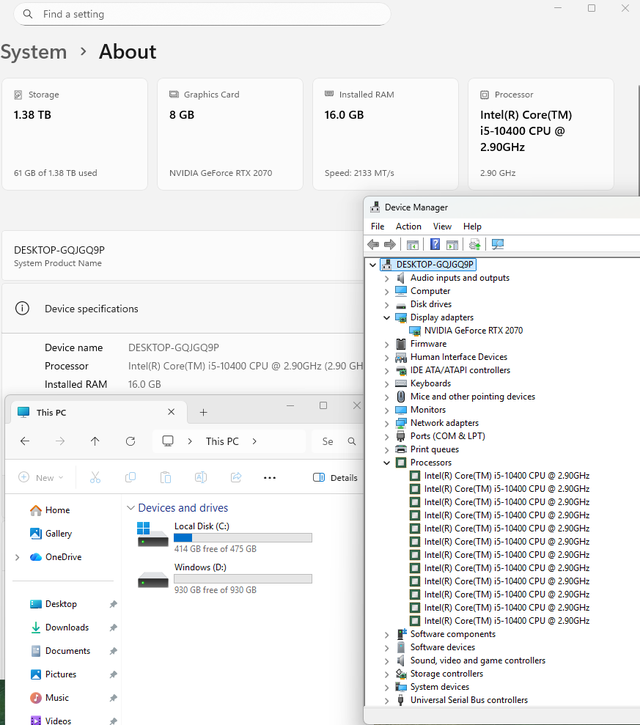Collapse the Processors tree node
640x725 pixels.
click(387, 463)
